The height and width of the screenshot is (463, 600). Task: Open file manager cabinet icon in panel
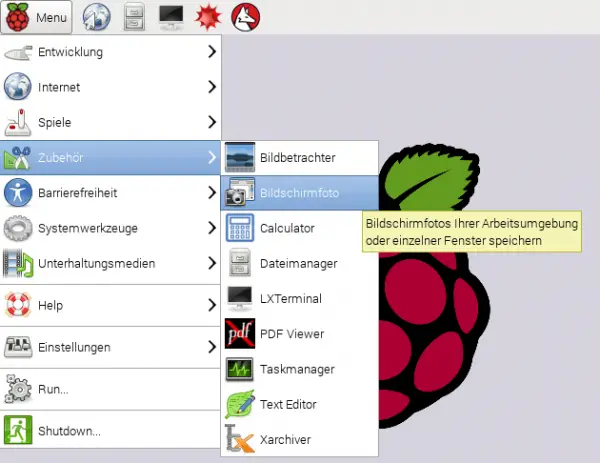point(134,17)
